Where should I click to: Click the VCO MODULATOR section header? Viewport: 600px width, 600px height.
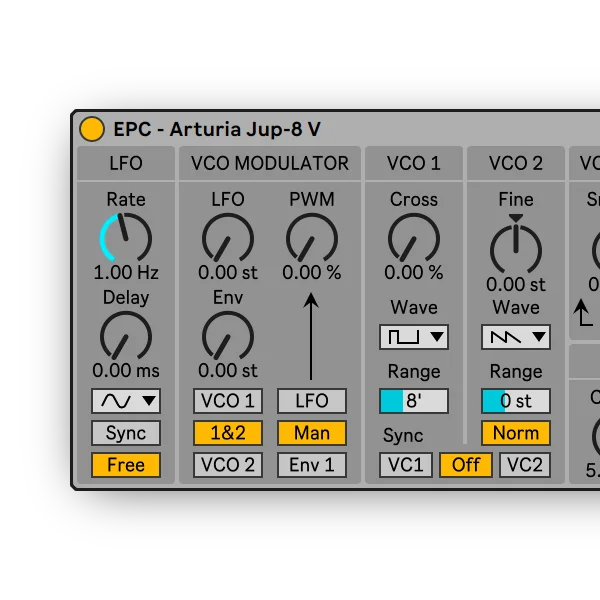point(270,163)
